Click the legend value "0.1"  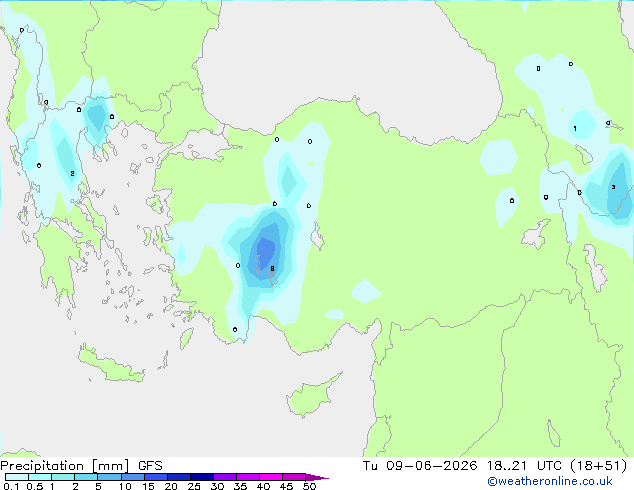tap(11, 486)
